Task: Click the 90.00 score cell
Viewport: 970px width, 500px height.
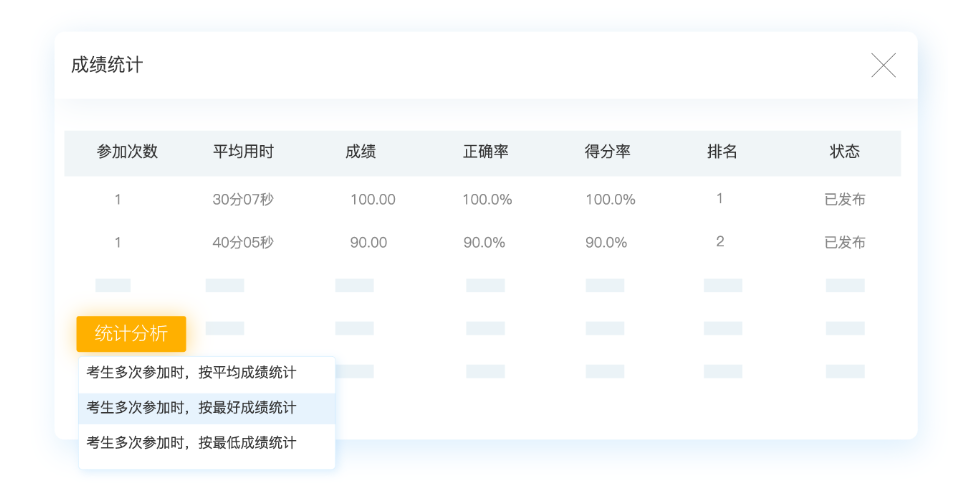Action: tap(368, 242)
